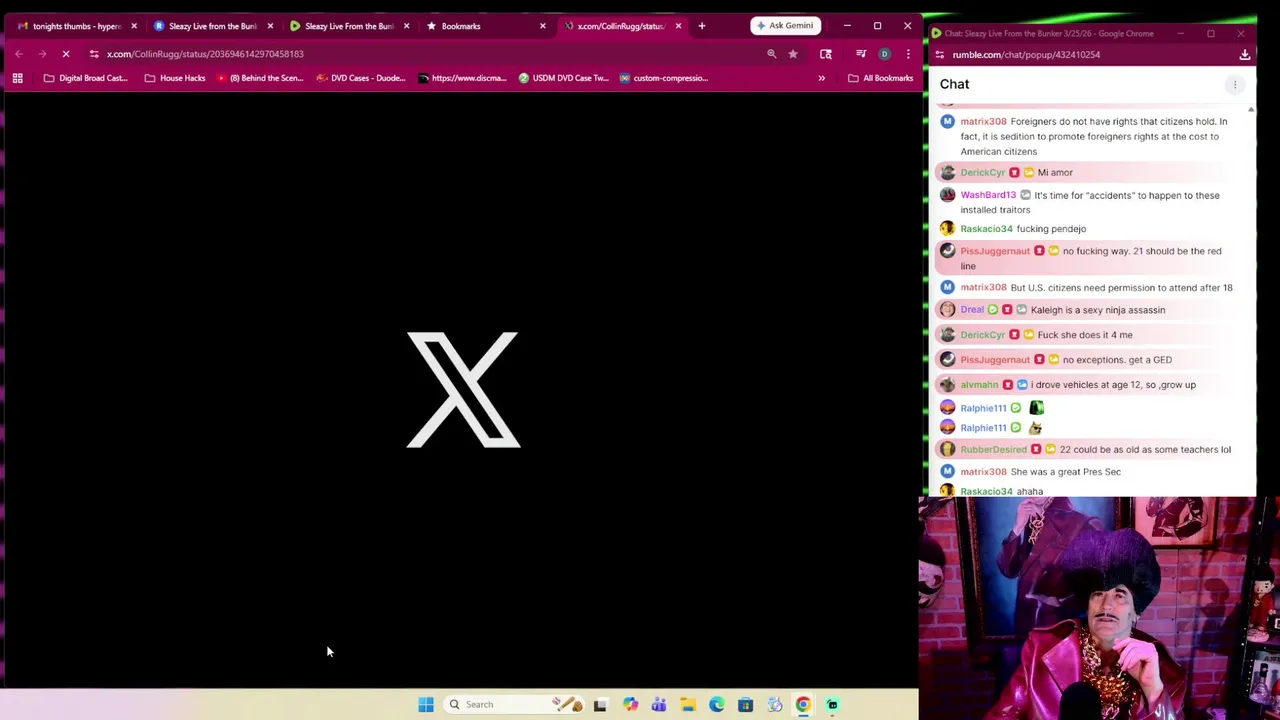
Task: Open the All Bookmarks folder
Action: point(880,78)
